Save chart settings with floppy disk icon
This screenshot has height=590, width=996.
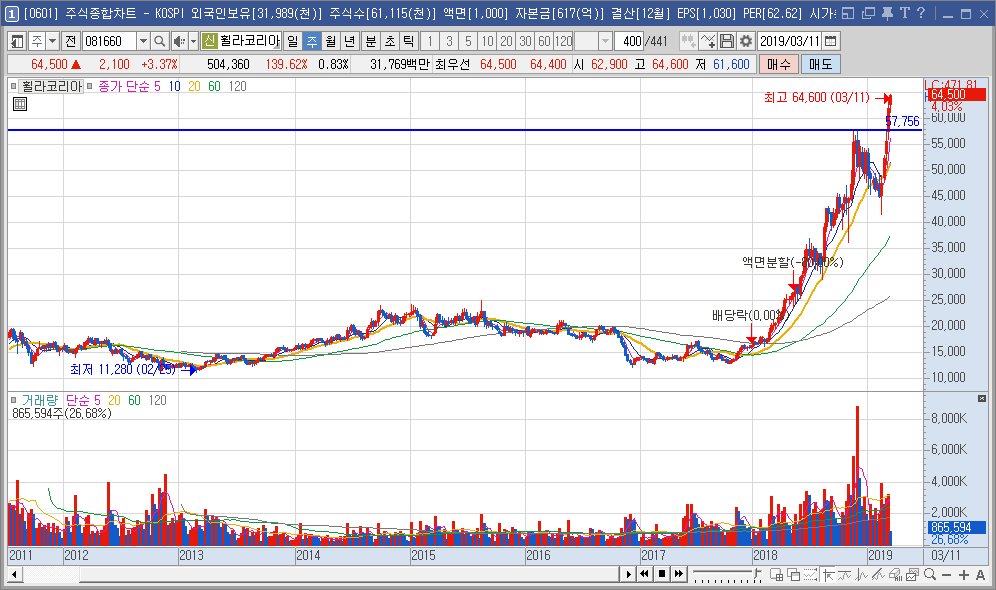pyautogui.click(x=727, y=41)
